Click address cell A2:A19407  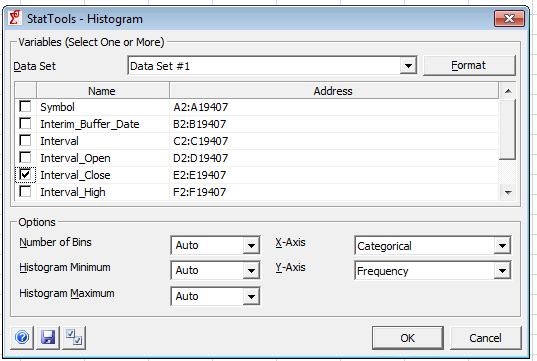[x=200, y=107]
